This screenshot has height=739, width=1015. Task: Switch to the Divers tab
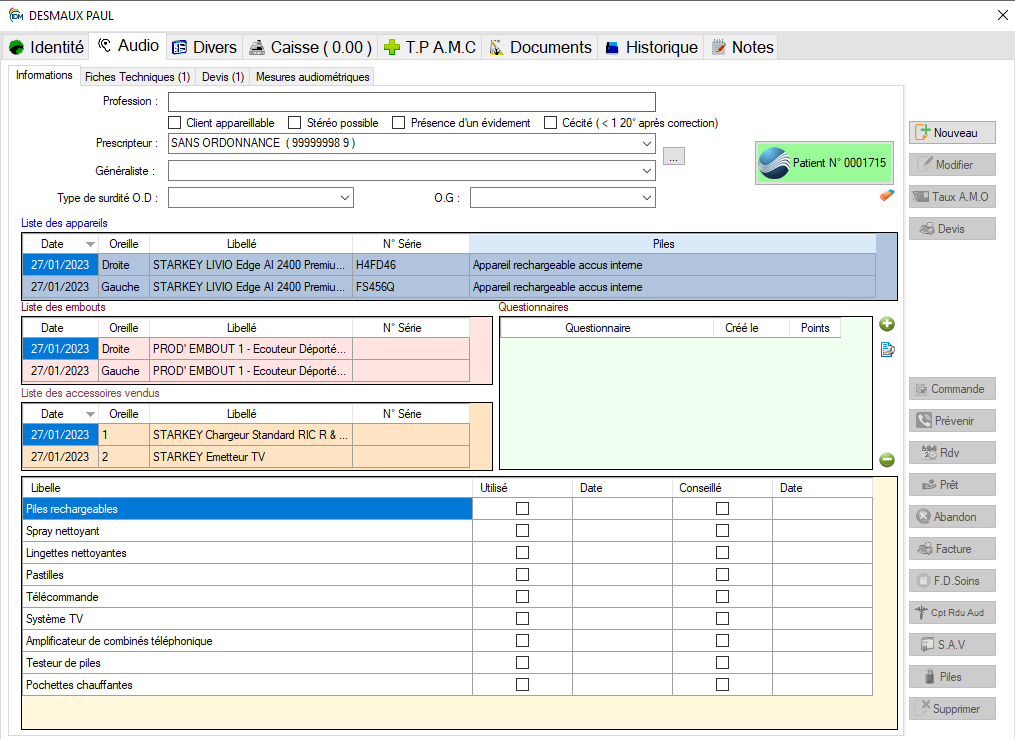205,47
